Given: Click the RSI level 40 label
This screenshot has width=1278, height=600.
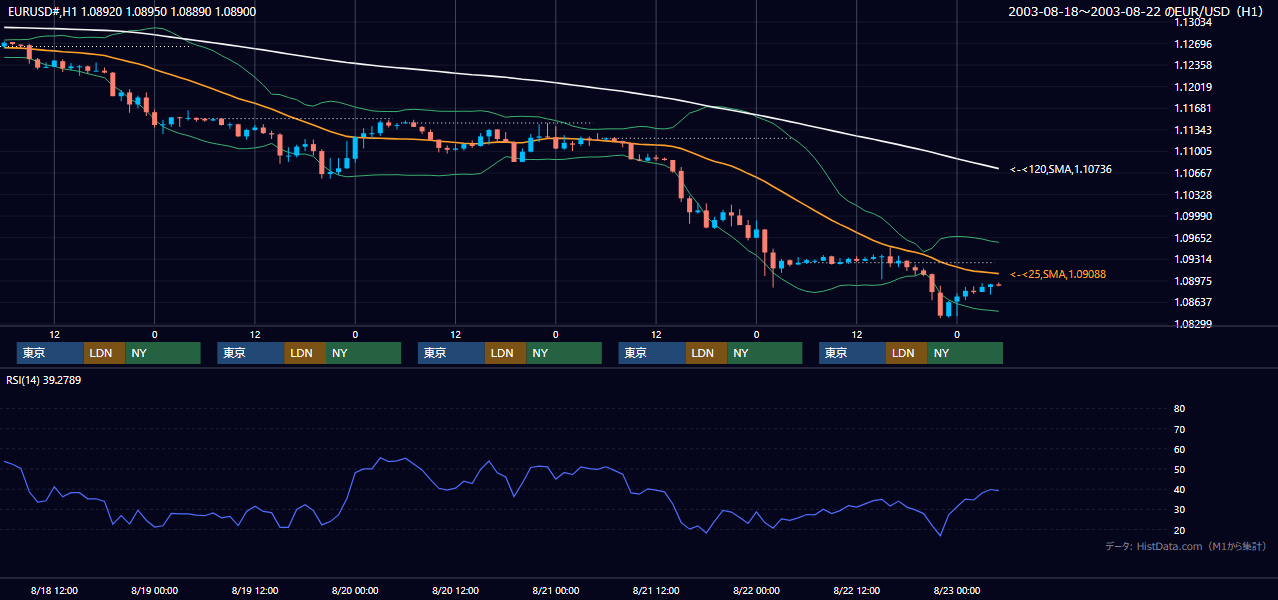Looking at the screenshot, I should click(x=1179, y=489).
